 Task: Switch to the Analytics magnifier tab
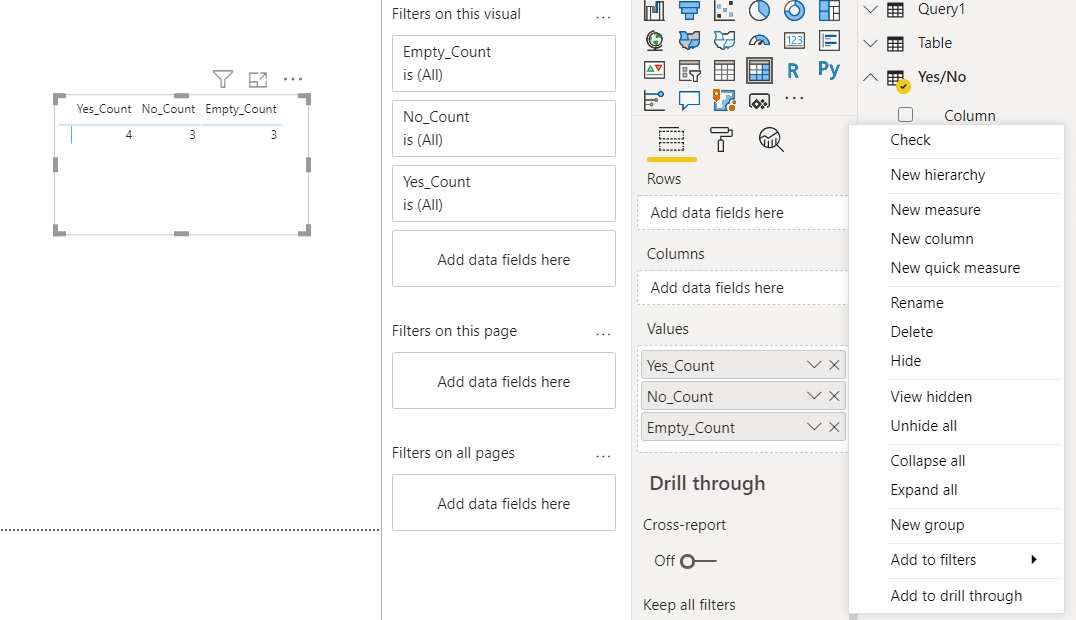pyautogui.click(x=771, y=139)
